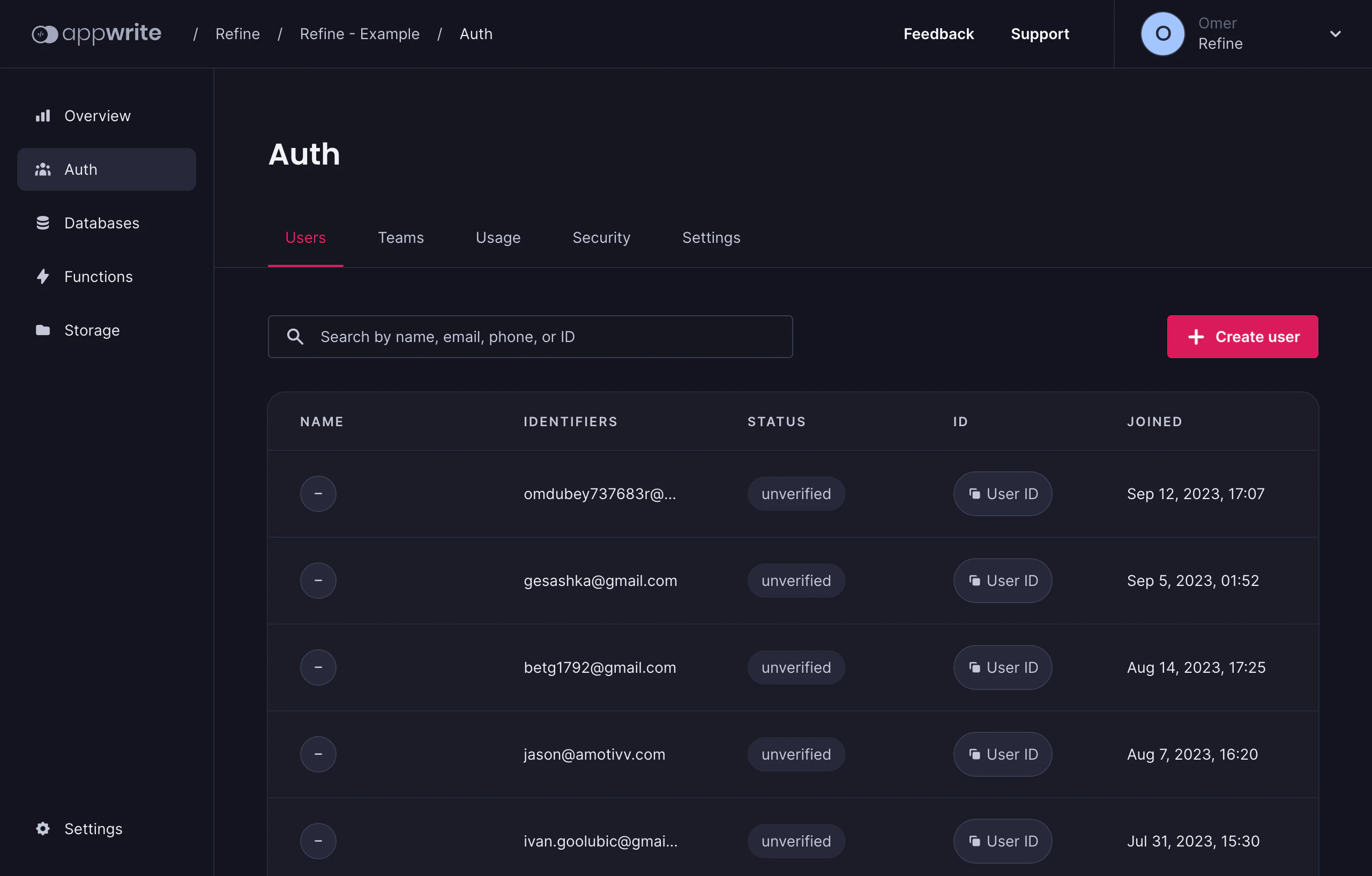
Task: Click the Omer account avatar
Action: pyautogui.click(x=1162, y=34)
